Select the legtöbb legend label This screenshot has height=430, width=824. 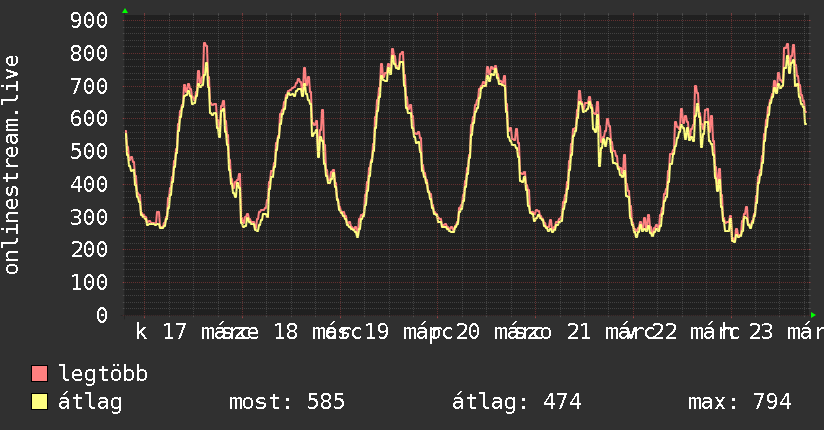coord(103,374)
